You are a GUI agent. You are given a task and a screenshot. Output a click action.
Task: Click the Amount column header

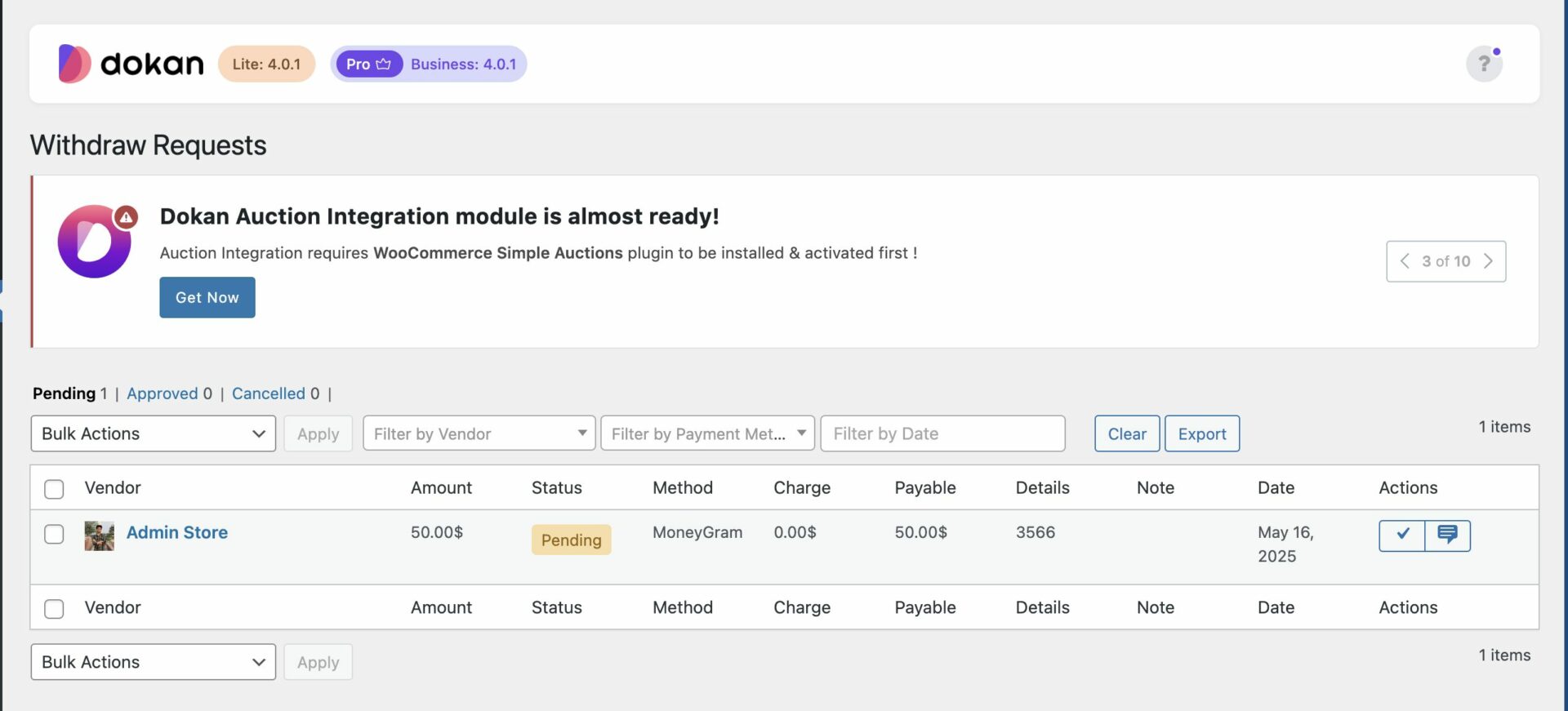click(x=441, y=487)
